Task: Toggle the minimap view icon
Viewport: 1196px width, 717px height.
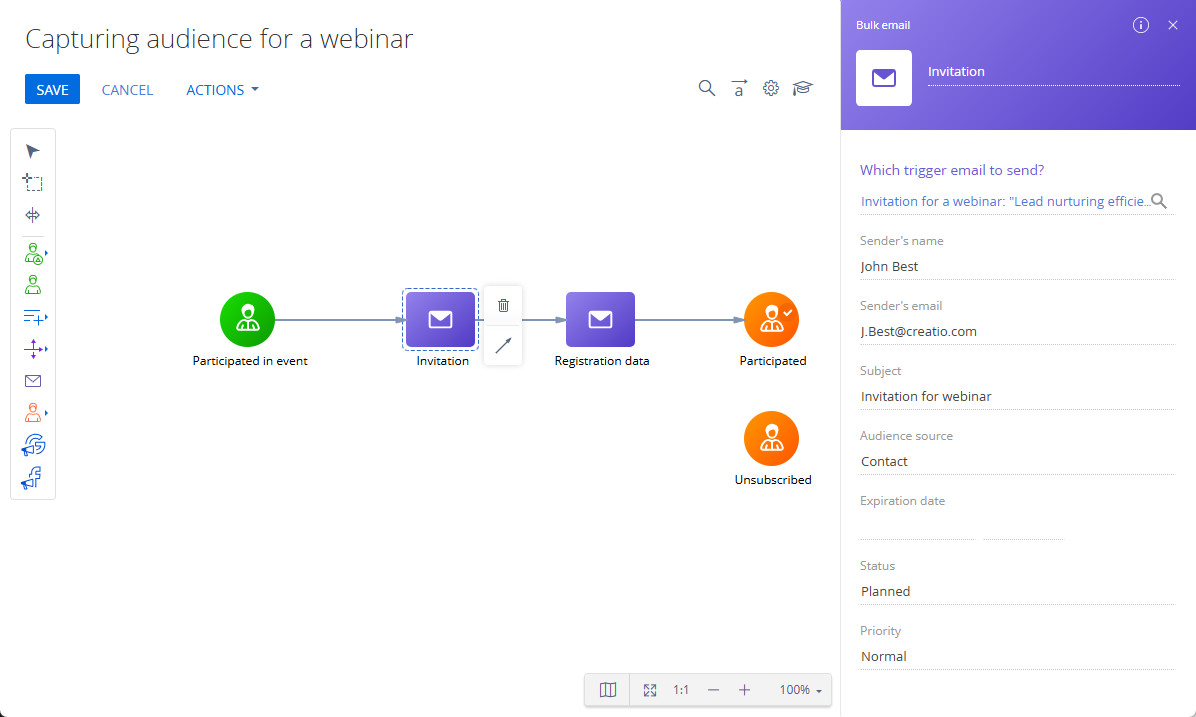Action: click(x=607, y=690)
